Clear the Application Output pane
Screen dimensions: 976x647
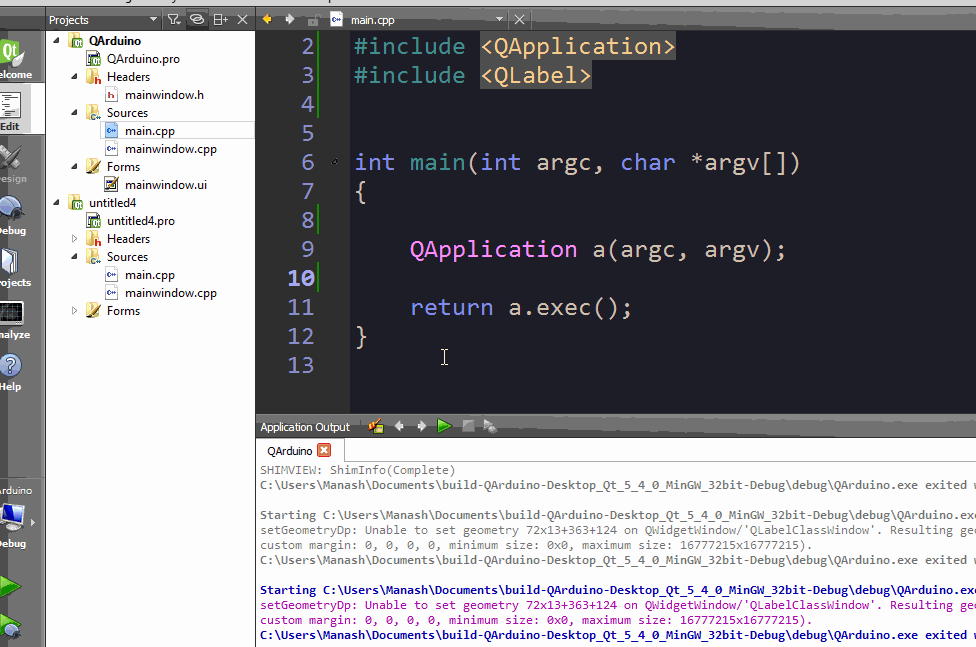click(x=376, y=426)
